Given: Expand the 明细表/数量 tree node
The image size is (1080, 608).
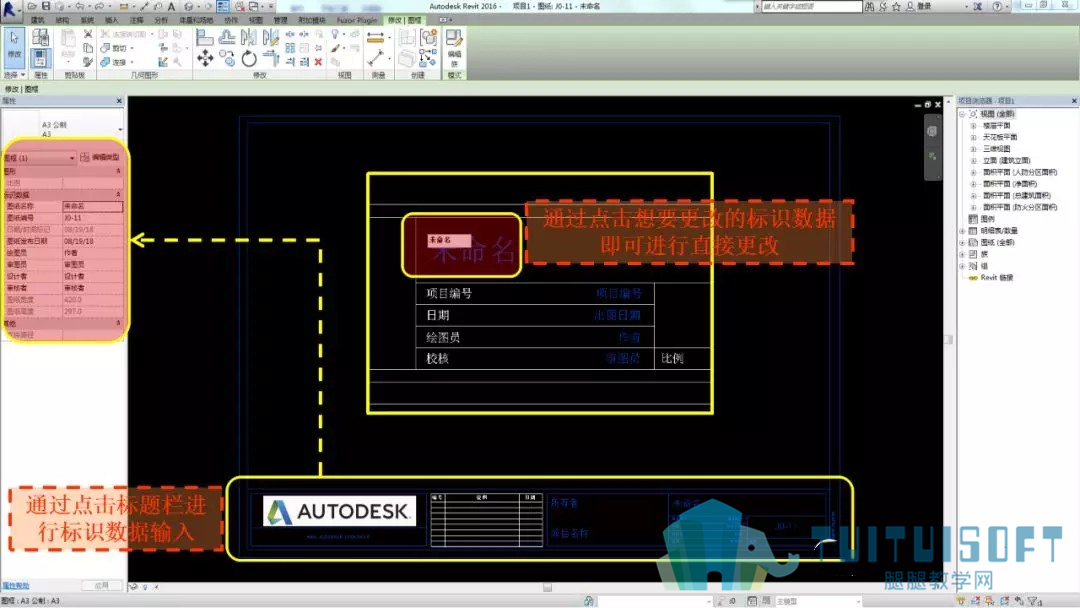Looking at the screenshot, I should 962,231.
